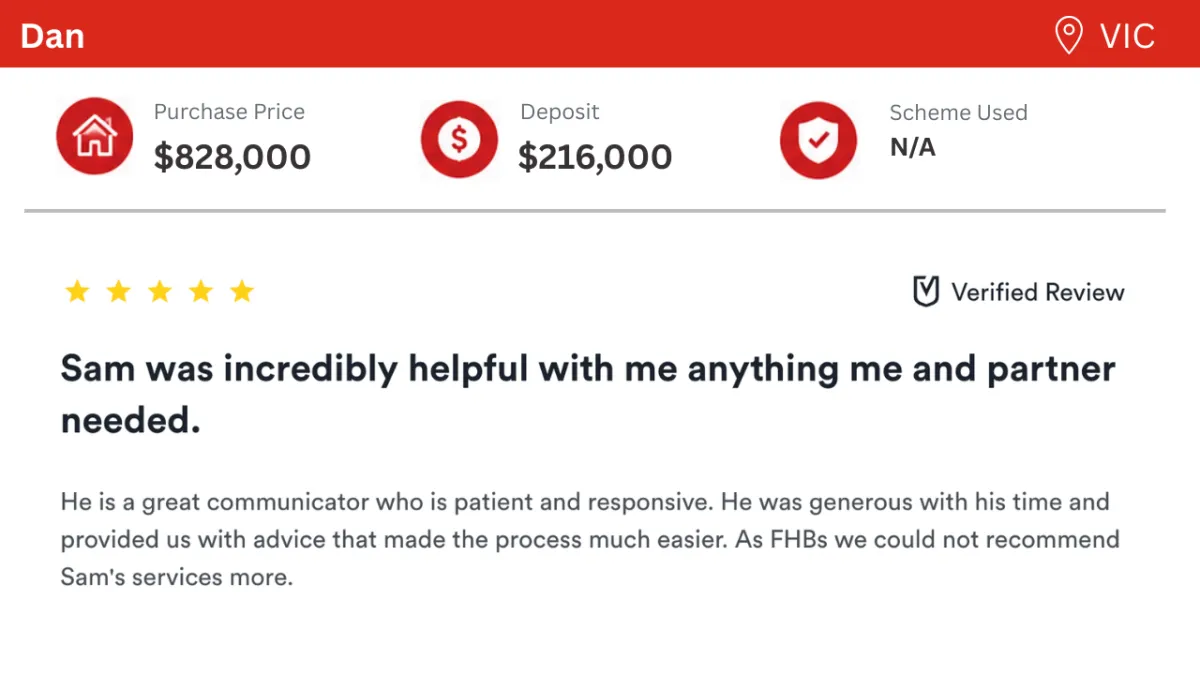Click the dollar sign Deposit icon
The image size is (1200, 675).
[x=459, y=139]
